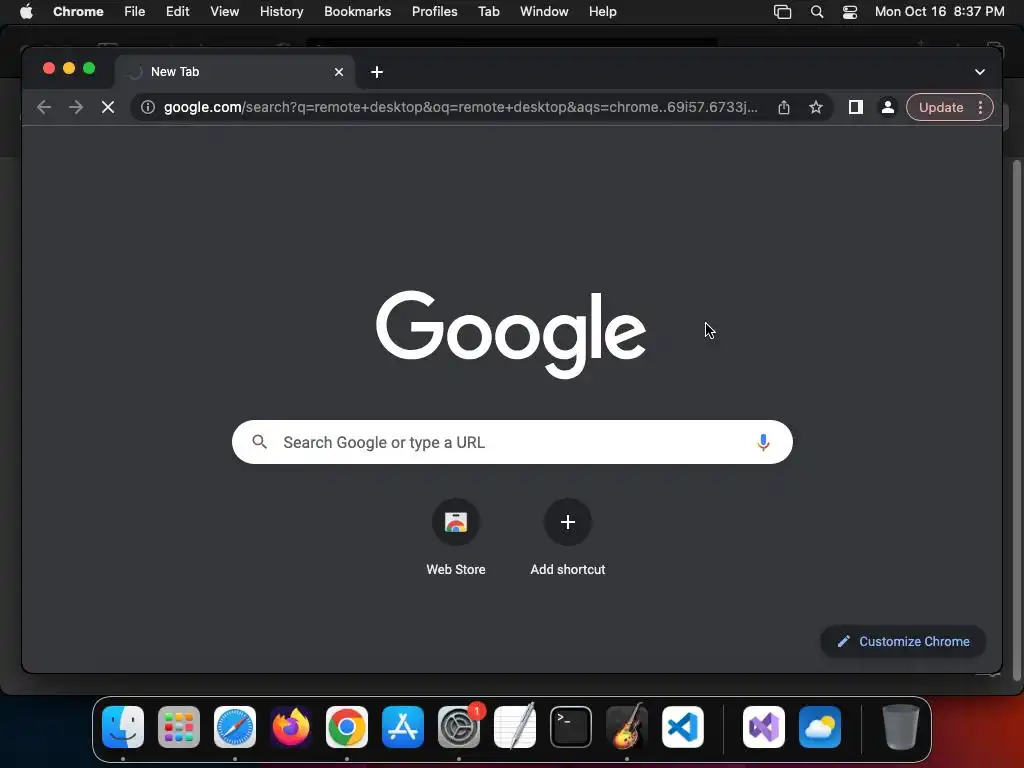Open the Trash in the Dock

[901, 727]
